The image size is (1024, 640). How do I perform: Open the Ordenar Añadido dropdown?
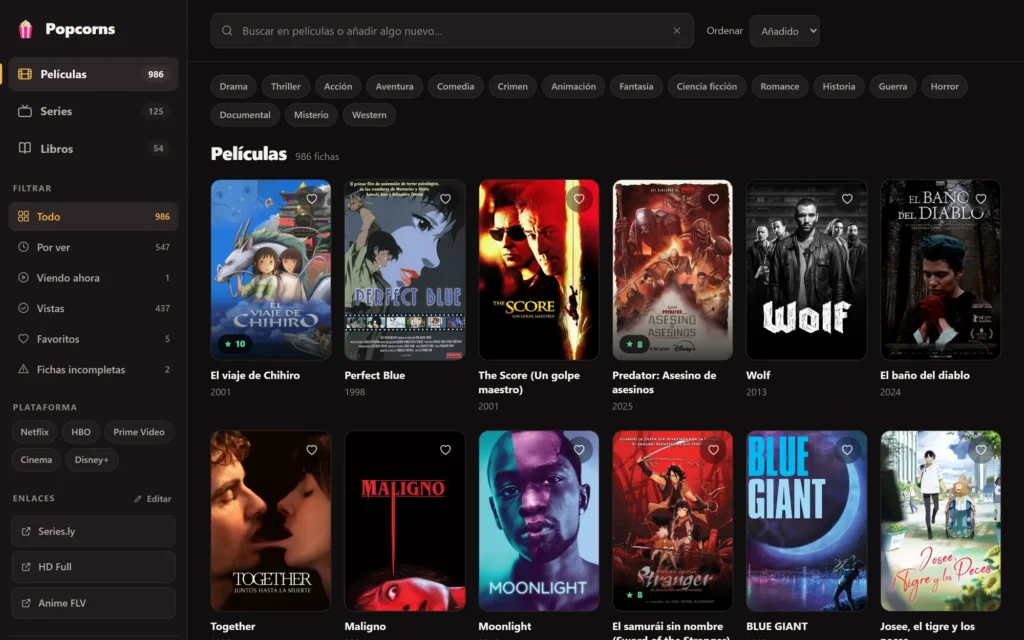pos(784,31)
